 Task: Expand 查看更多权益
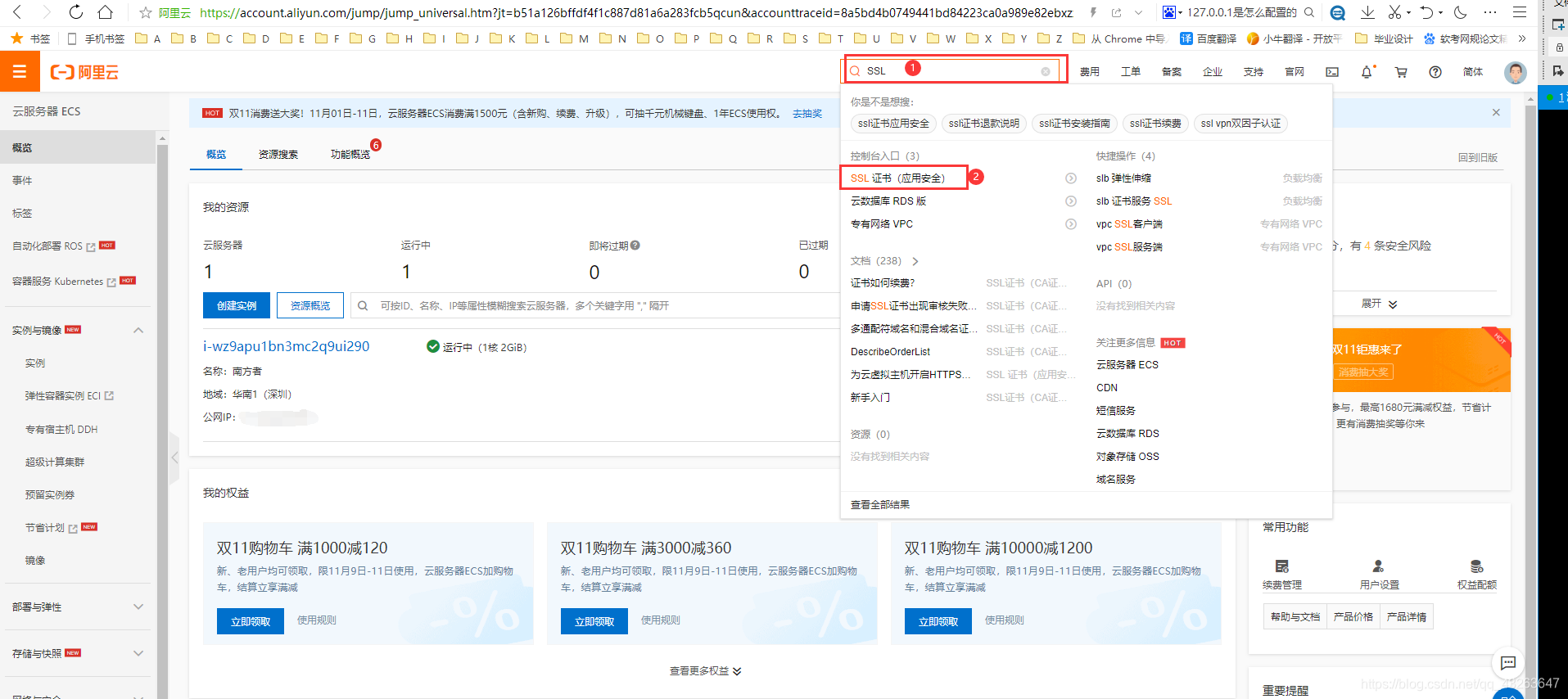pyautogui.click(x=706, y=671)
